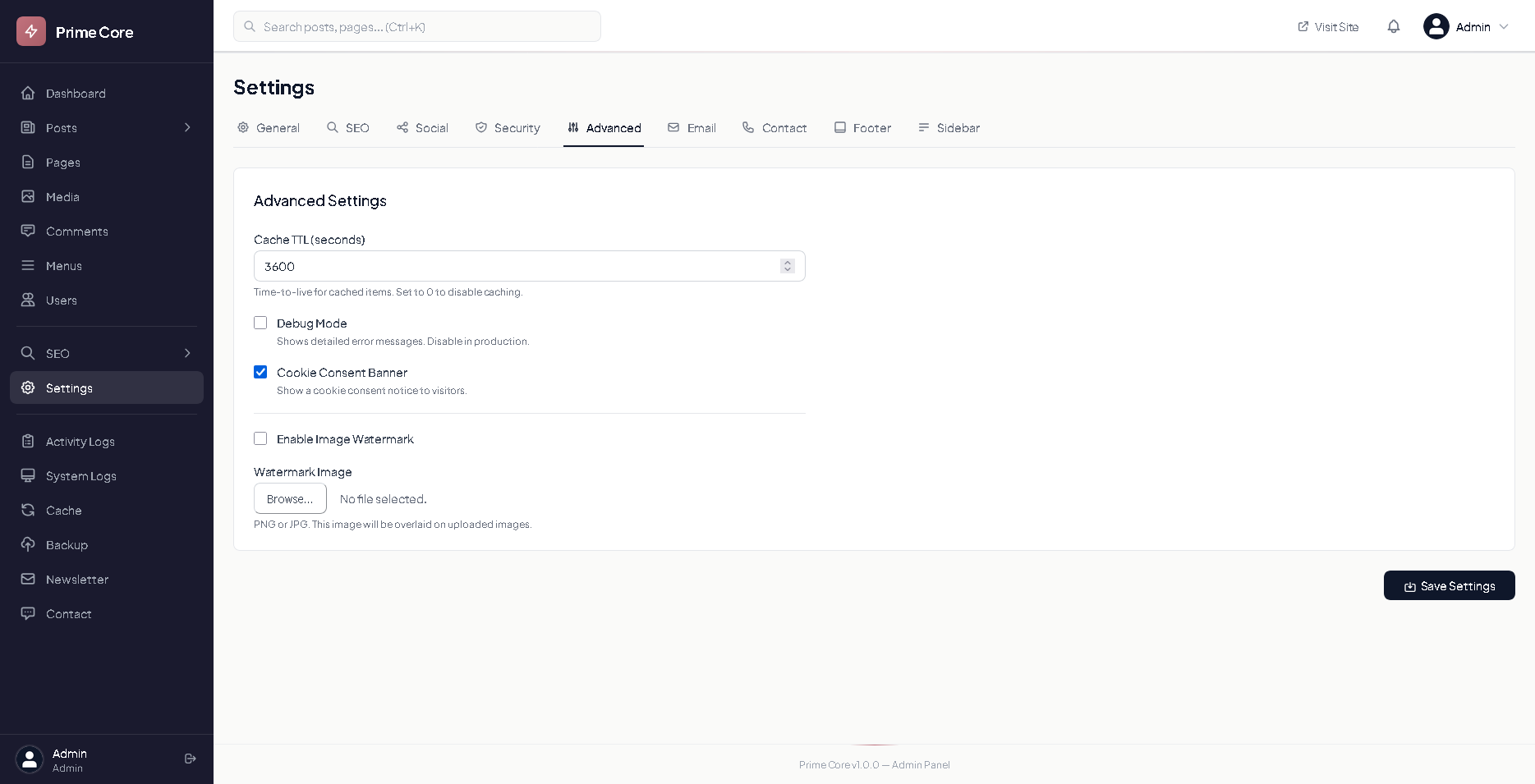Click the Save Settings button
The height and width of the screenshot is (784, 1535).
point(1449,586)
